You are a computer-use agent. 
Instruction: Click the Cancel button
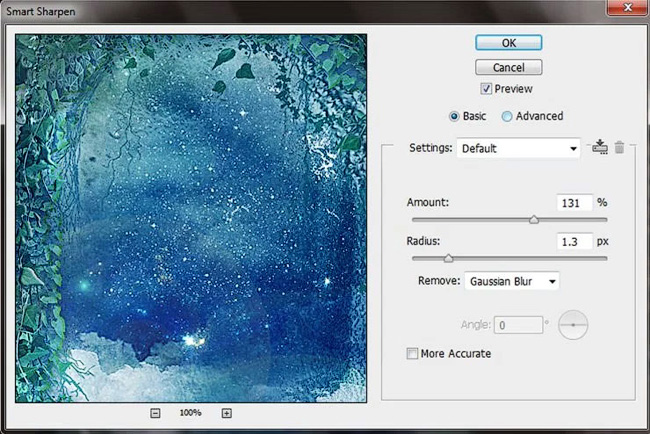point(509,67)
